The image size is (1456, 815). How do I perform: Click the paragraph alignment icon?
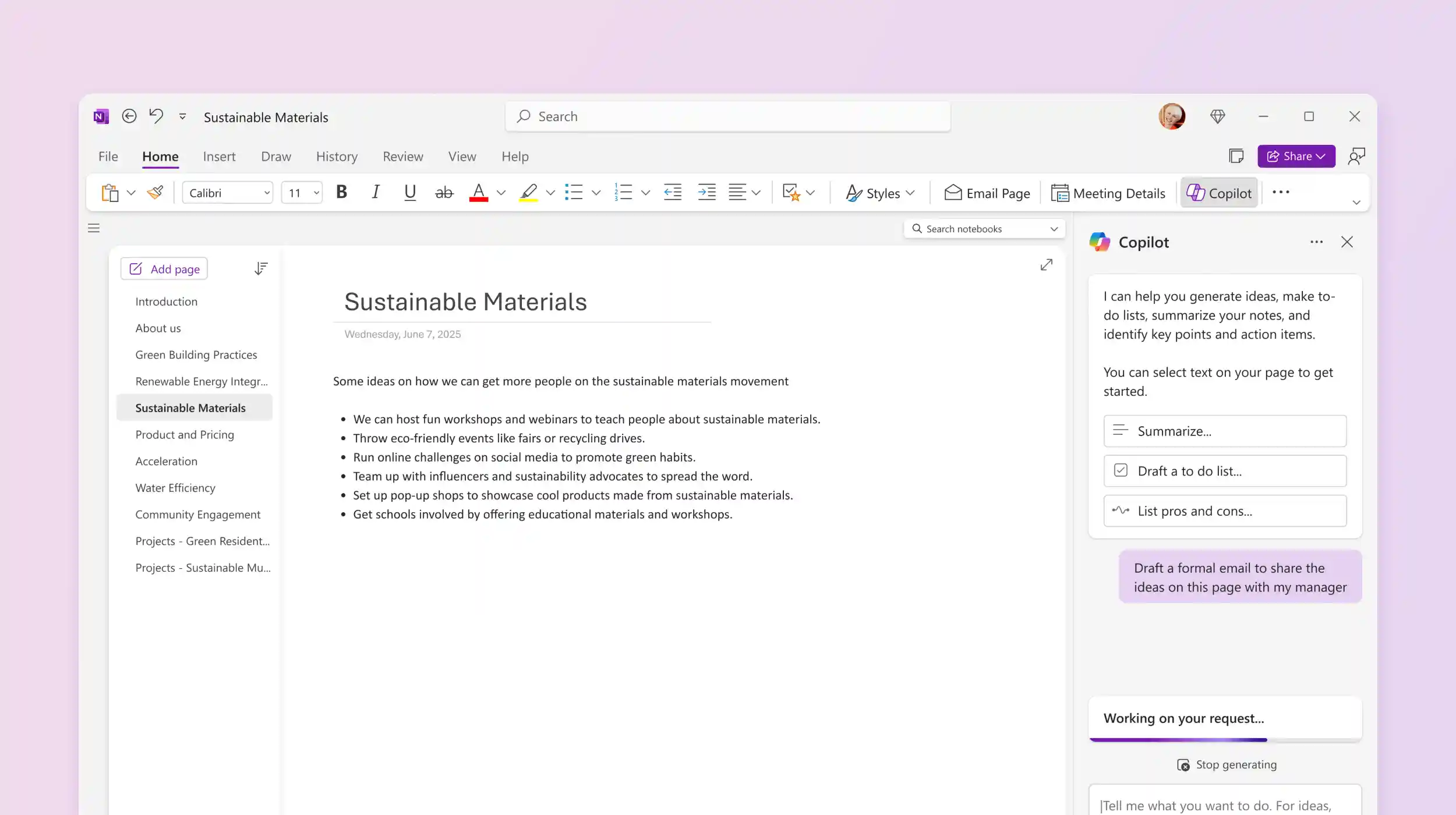737,192
